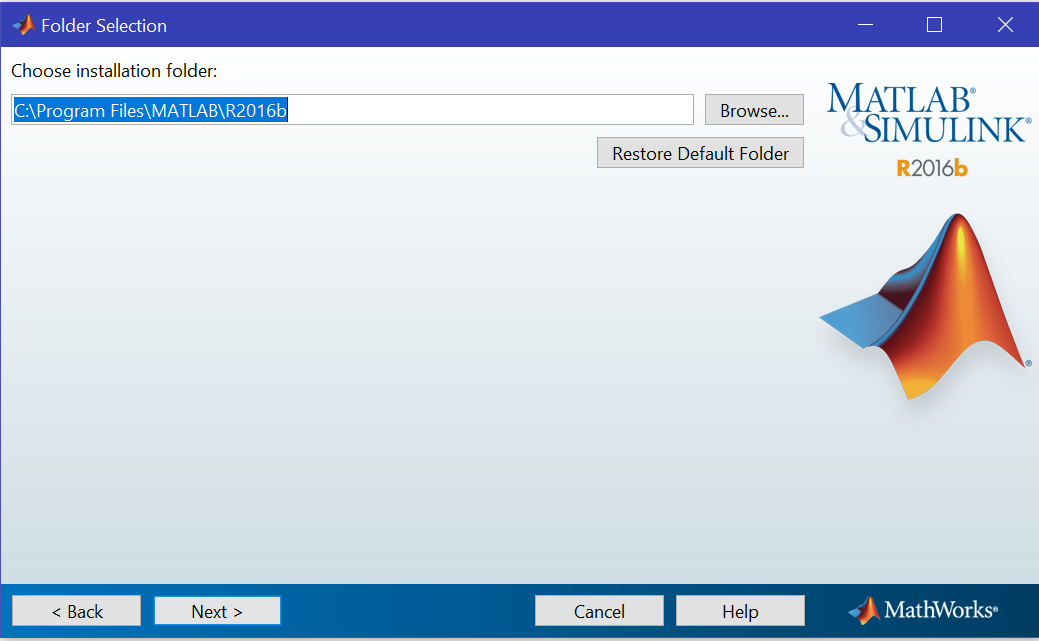Click Restore Default Folder button

point(700,153)
